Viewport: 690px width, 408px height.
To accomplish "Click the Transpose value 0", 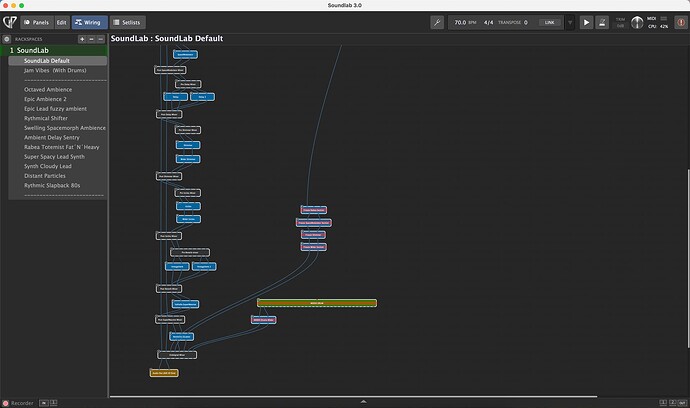I will coord(525,22).
